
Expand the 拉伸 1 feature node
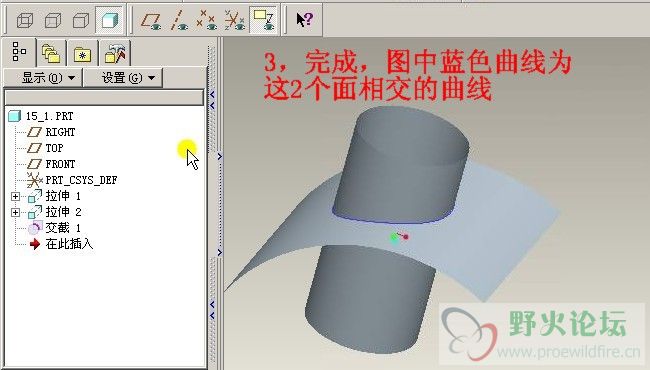click(x=15, y=196)
